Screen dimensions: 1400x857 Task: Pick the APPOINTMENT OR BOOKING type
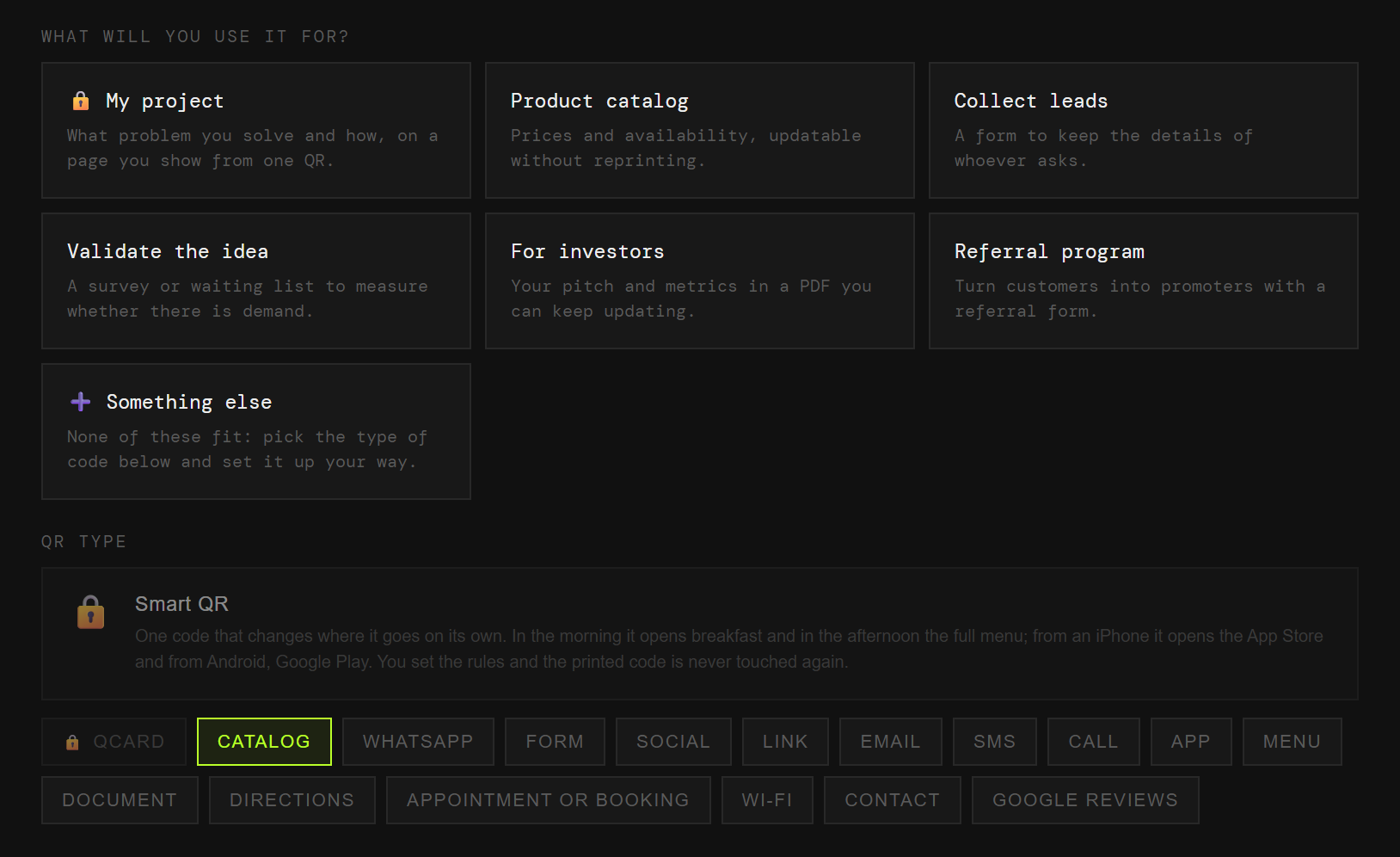549,800
